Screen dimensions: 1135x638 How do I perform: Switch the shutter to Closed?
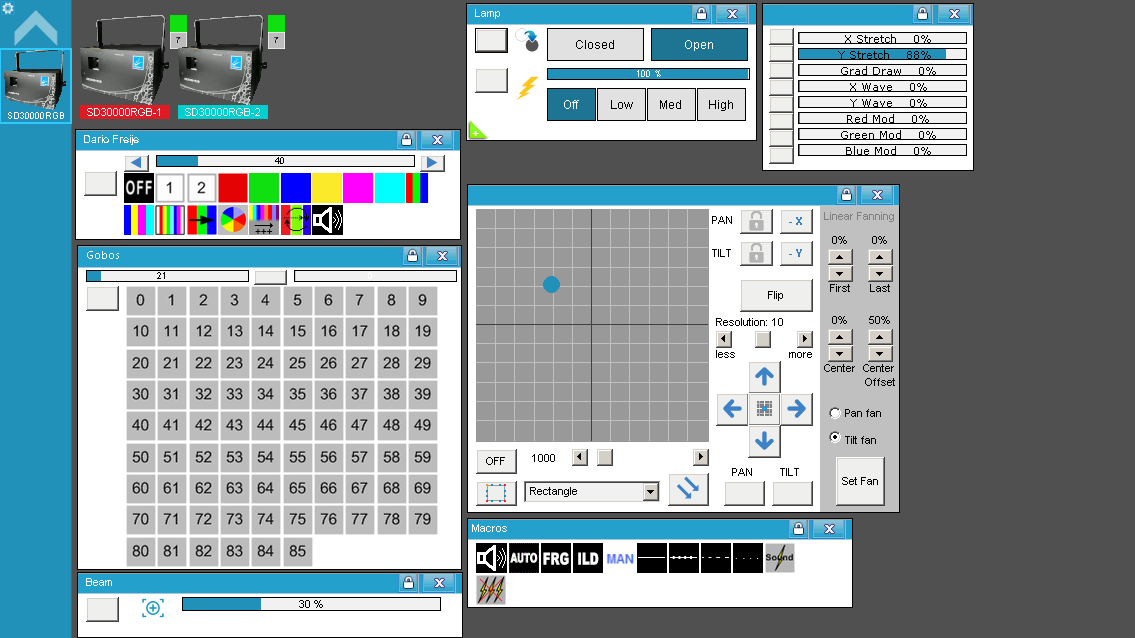tap(595, 45)
